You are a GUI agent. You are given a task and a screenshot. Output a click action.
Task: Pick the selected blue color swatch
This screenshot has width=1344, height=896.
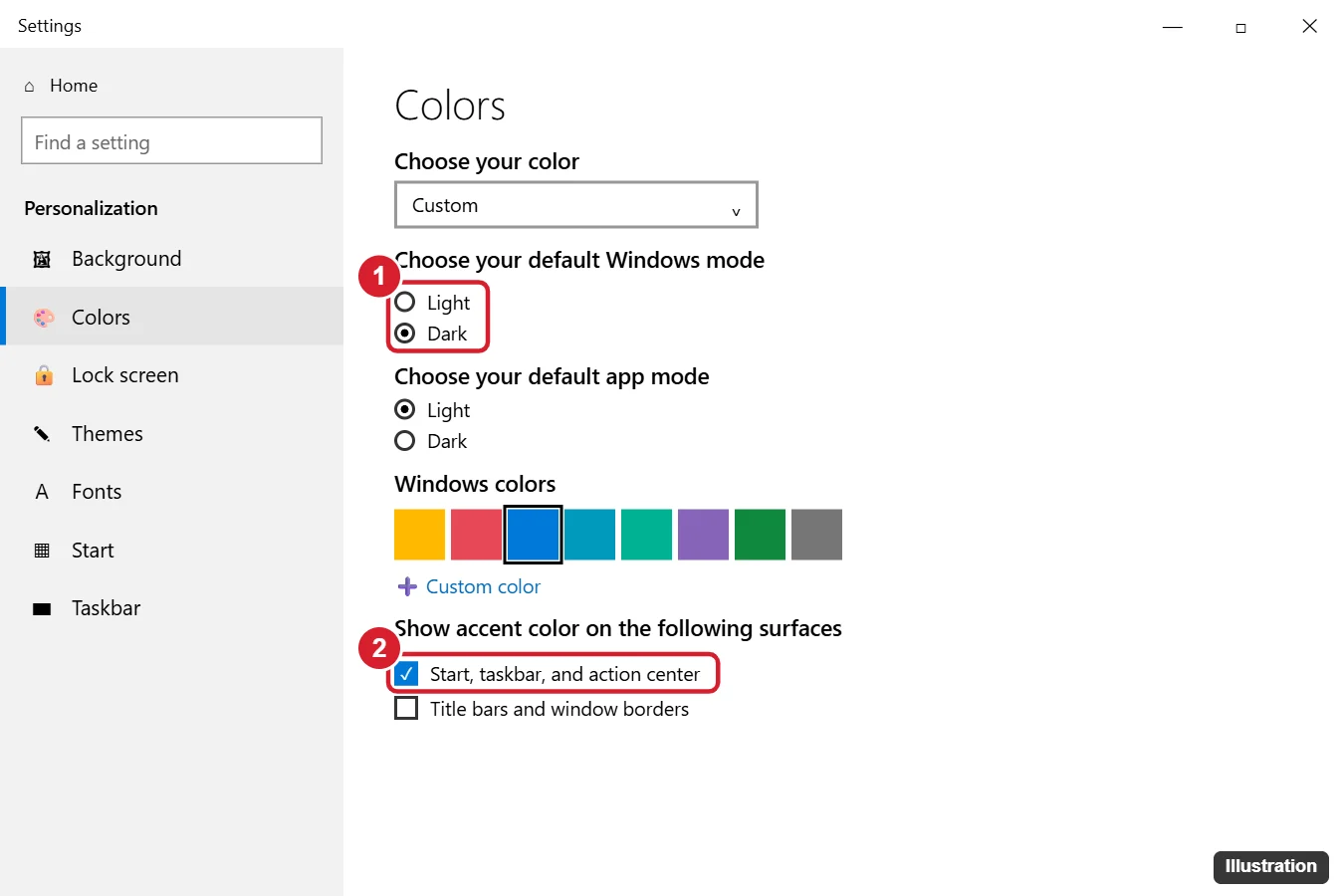click(x=533, y=535)
